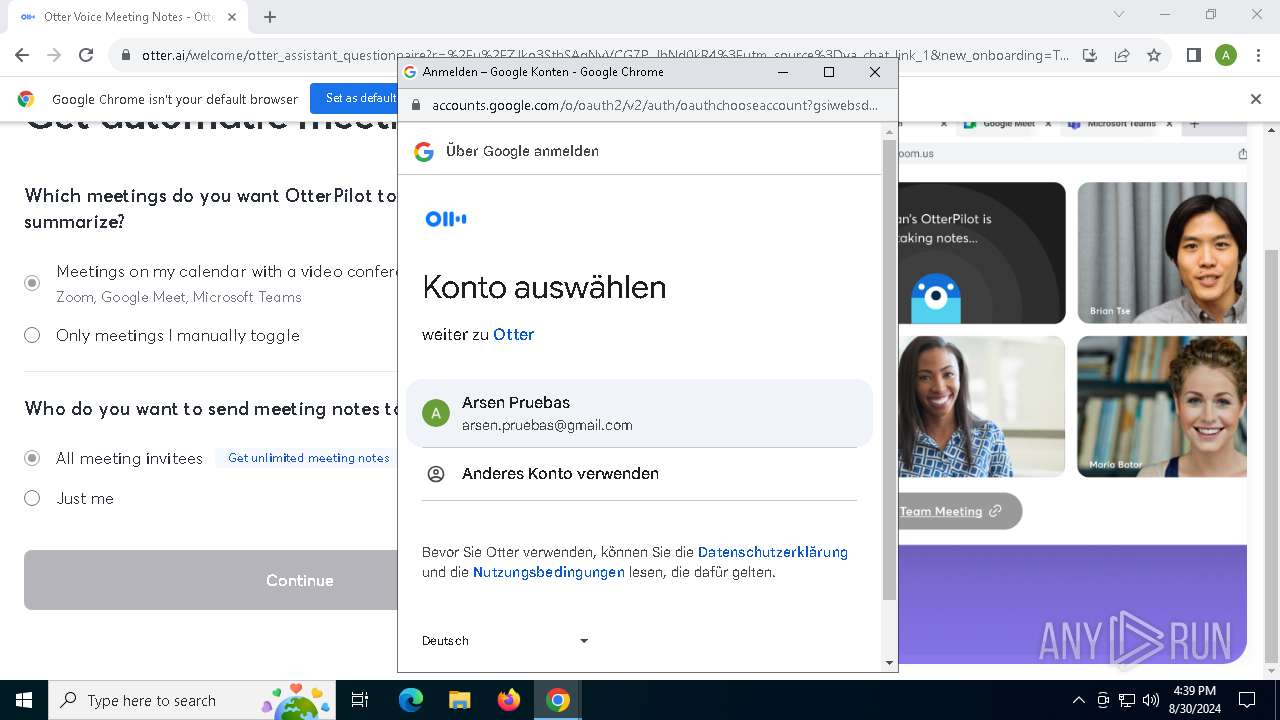This screenshot has height=720, width=1280.
Task: Open the Chrome profile avatar A
Action: click(1226, 55)
